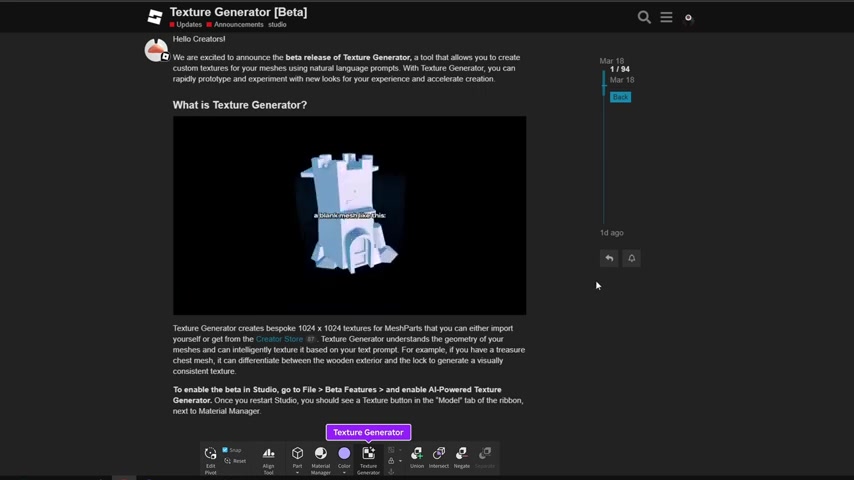Viewport: 854px width, 480px height.
Task: Open the Updates category tag
Action: (x=186, y=25)
